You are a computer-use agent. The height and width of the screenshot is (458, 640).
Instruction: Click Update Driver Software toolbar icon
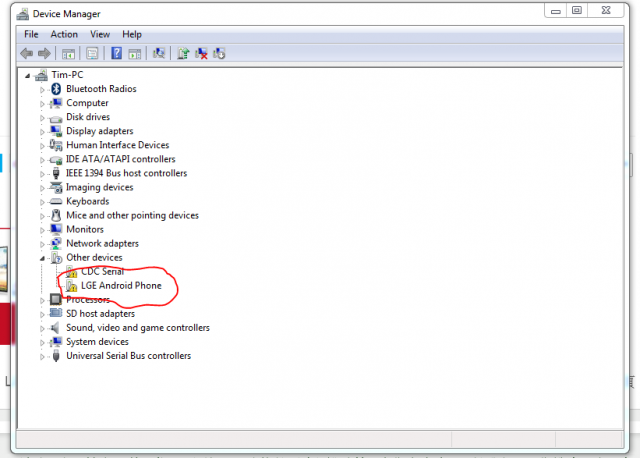(x=183, y=53)
